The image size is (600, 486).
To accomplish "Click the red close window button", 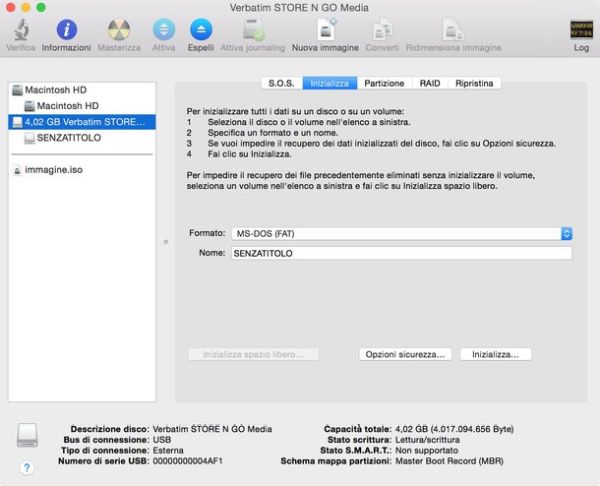I will click(11, 7).
